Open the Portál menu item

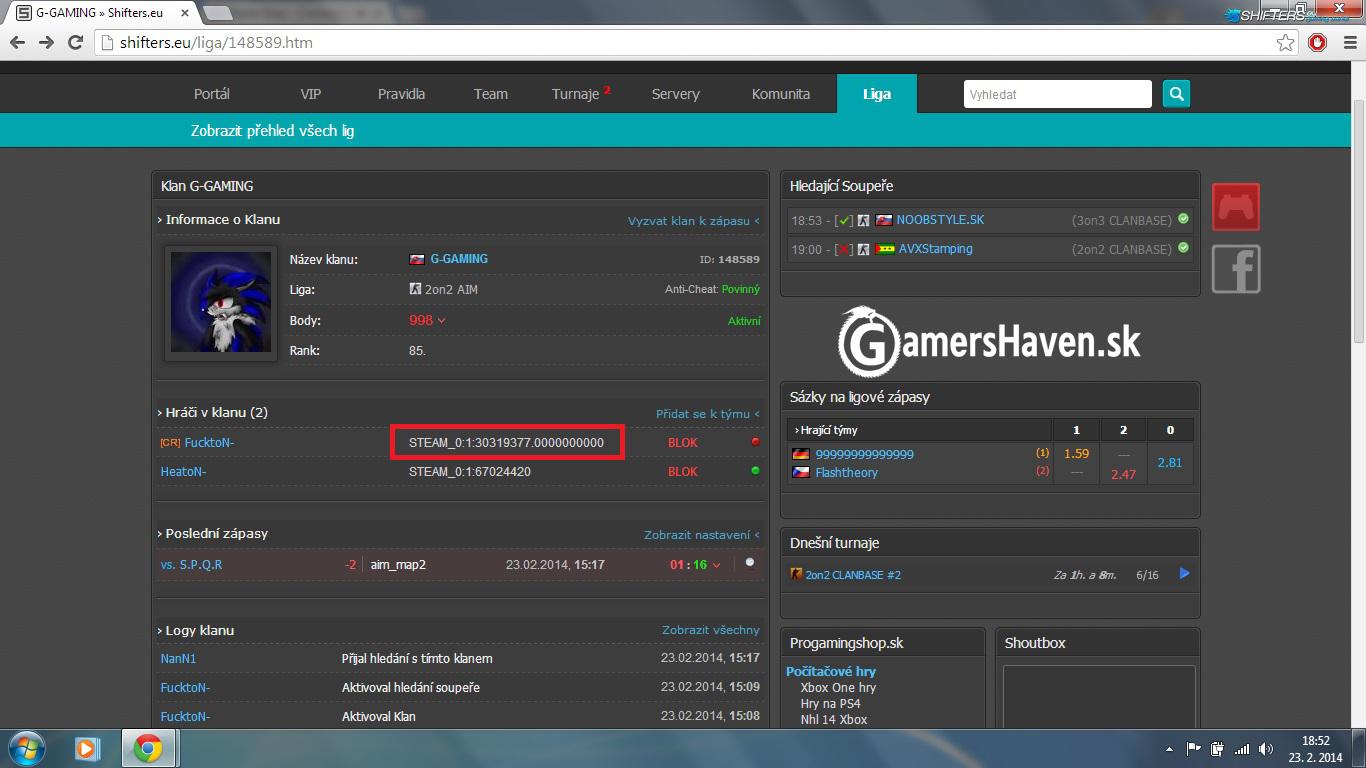pyautogui.click(x=212, y=94)
